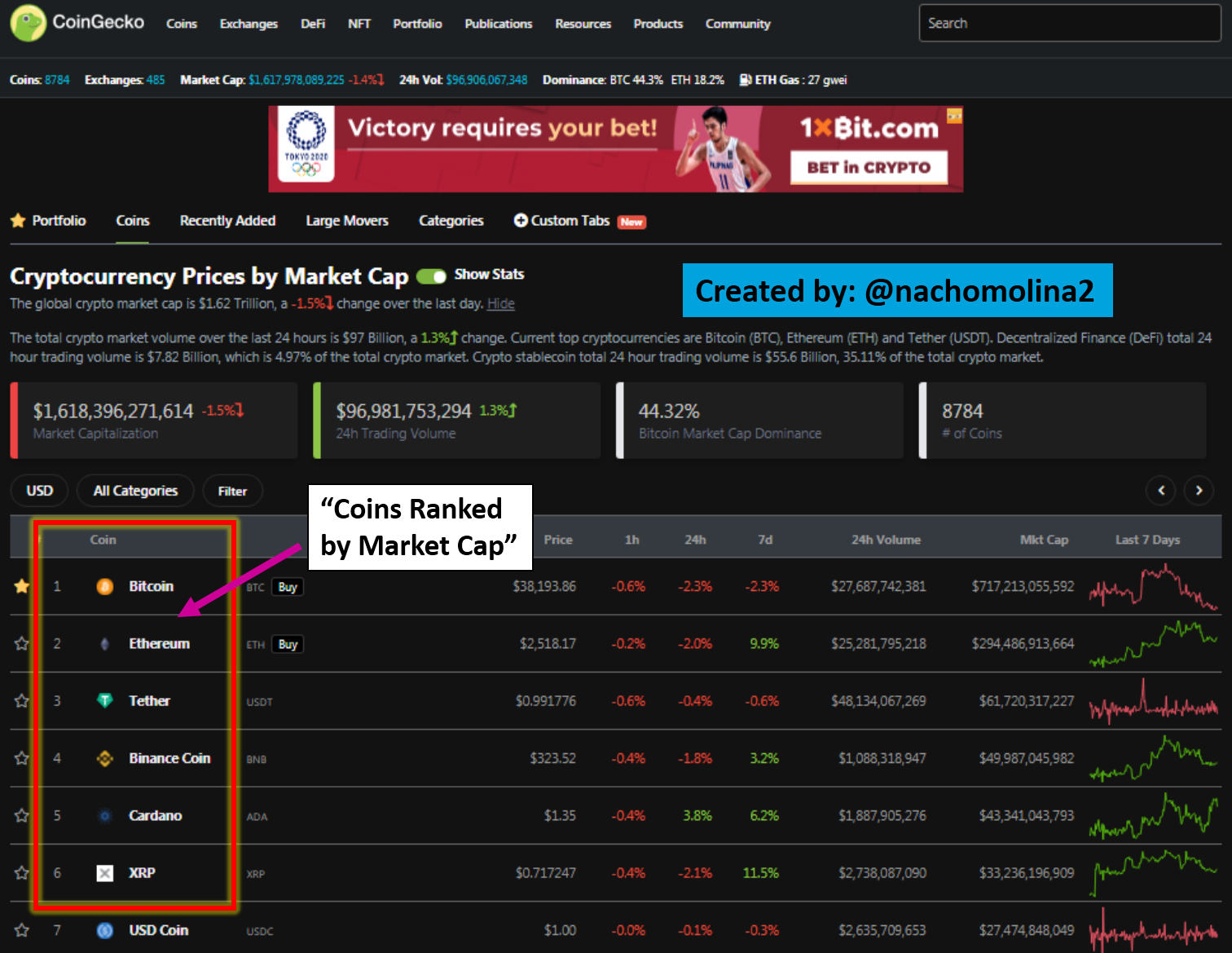Toggle the favorite star for Cardano
Screen dimensions: 1232x953
pos(22,815)
